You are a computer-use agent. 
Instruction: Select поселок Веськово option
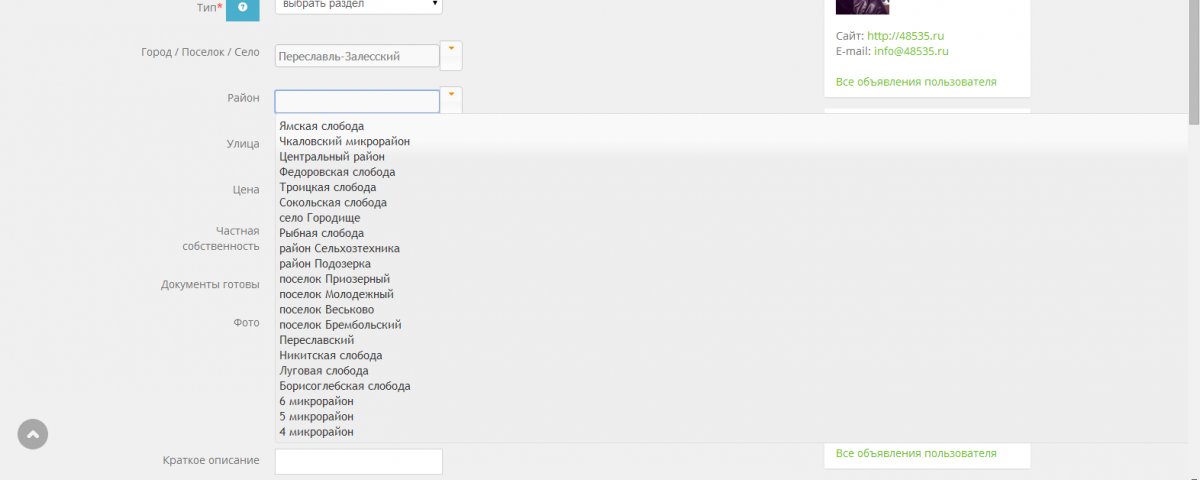point(327,310)
